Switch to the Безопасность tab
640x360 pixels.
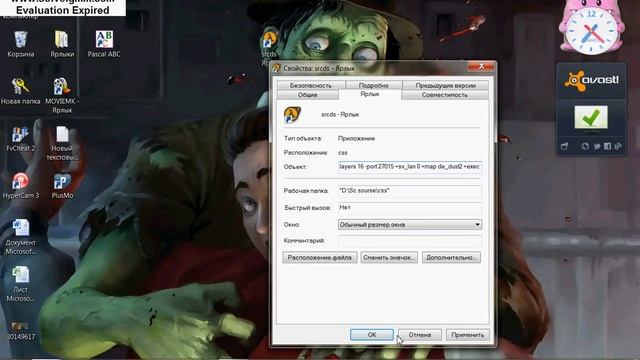coord(311,85)
